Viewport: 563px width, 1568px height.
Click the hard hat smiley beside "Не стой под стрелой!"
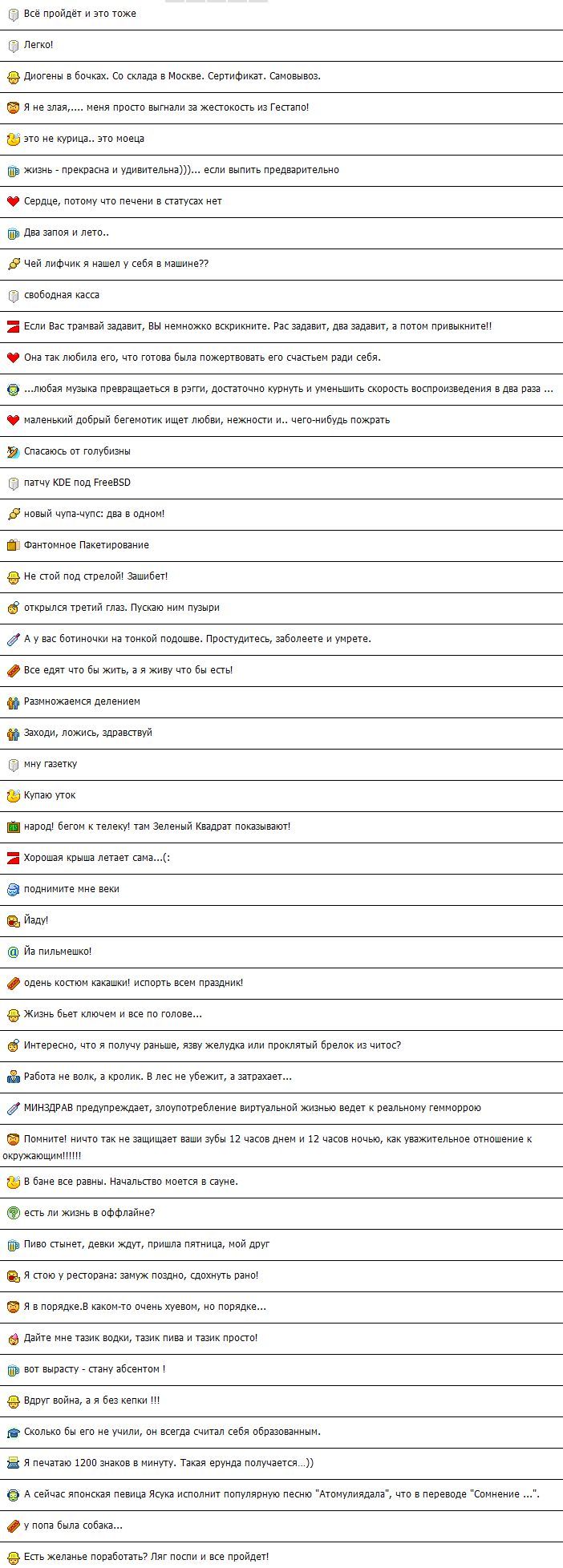pos(13,576)
